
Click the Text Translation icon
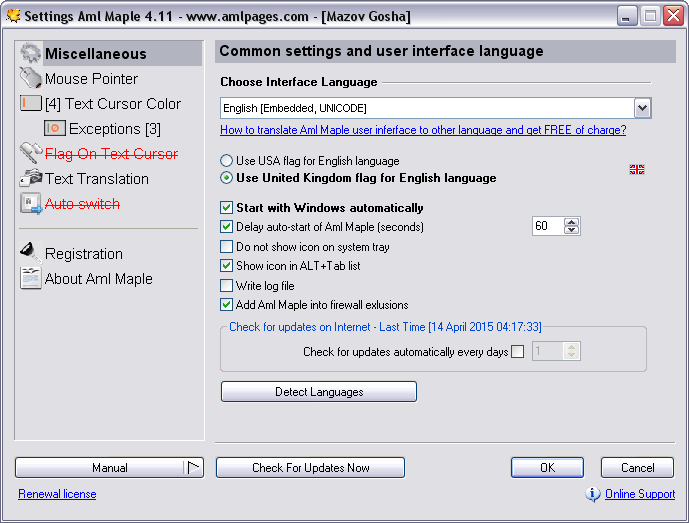pos(30,178)
